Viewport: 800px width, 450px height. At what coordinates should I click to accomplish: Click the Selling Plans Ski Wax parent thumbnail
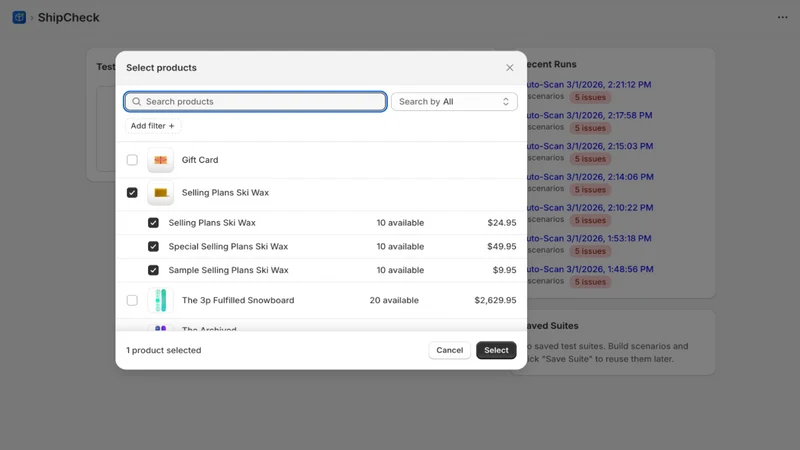click(160, 192)
